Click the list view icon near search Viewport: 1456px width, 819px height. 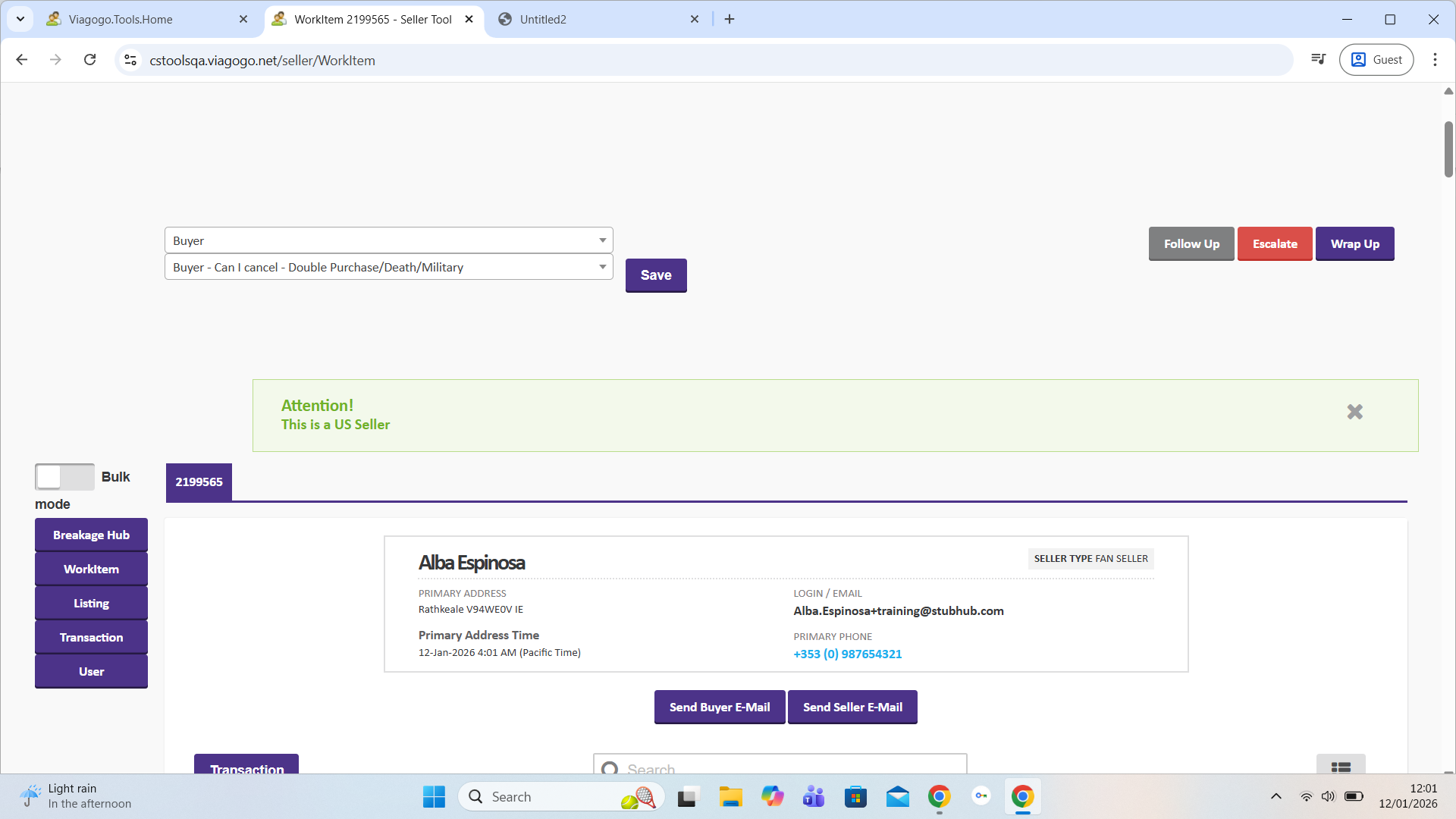(x=1340, y=767)
